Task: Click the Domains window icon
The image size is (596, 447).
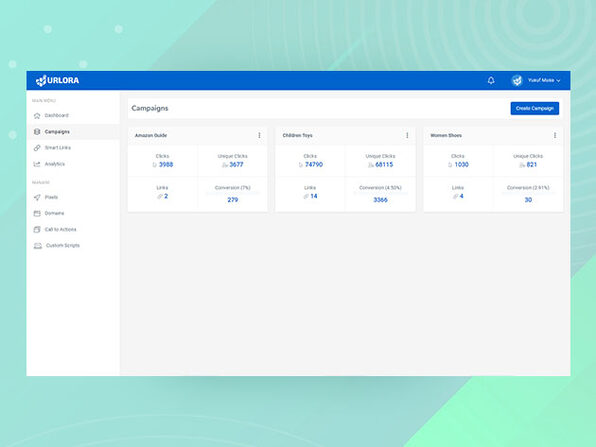Action: click(x=37, y=213)
